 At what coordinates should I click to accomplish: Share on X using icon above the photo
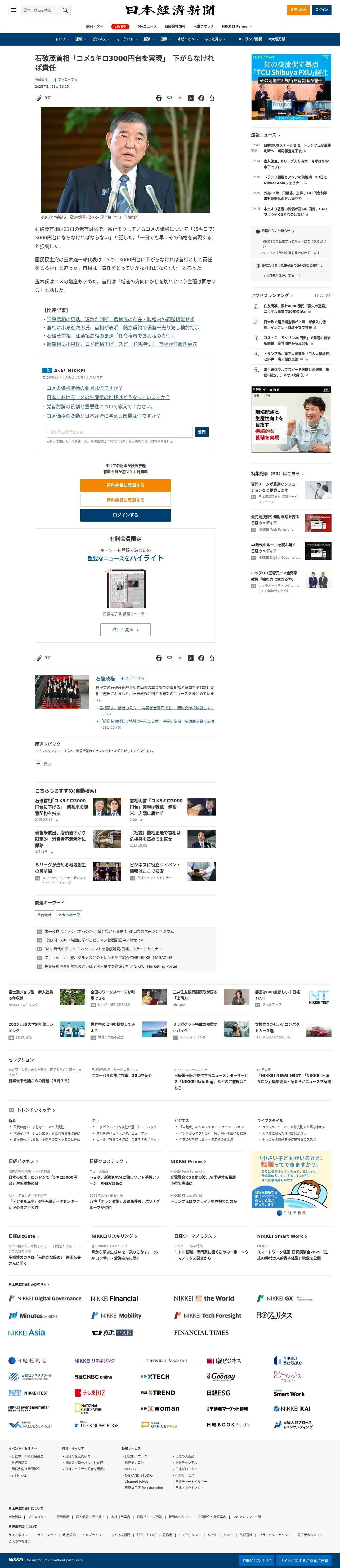click(x=190, y=98)
